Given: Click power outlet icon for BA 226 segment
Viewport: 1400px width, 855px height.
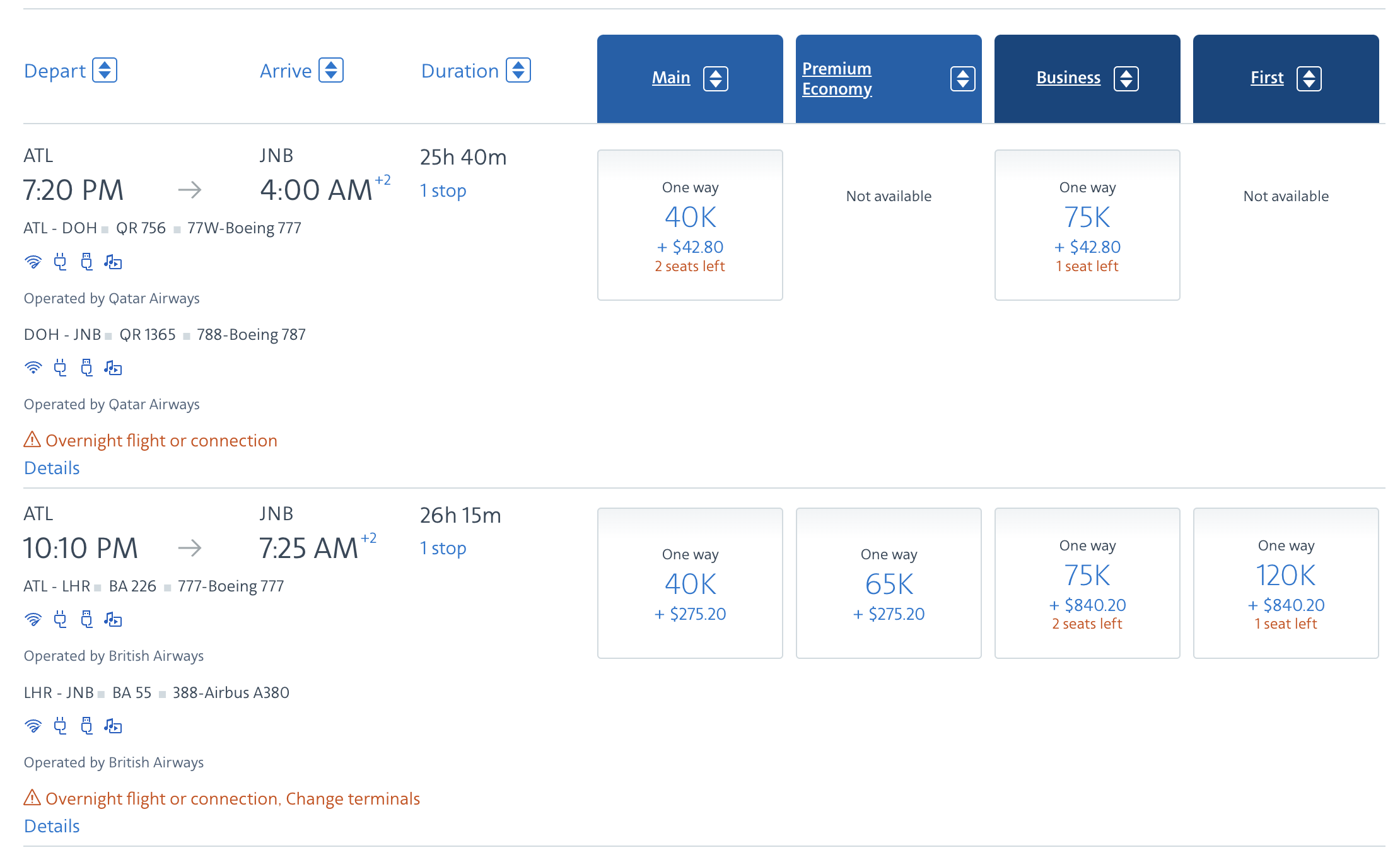Looking at the screenshot, I should pos(60,620).
